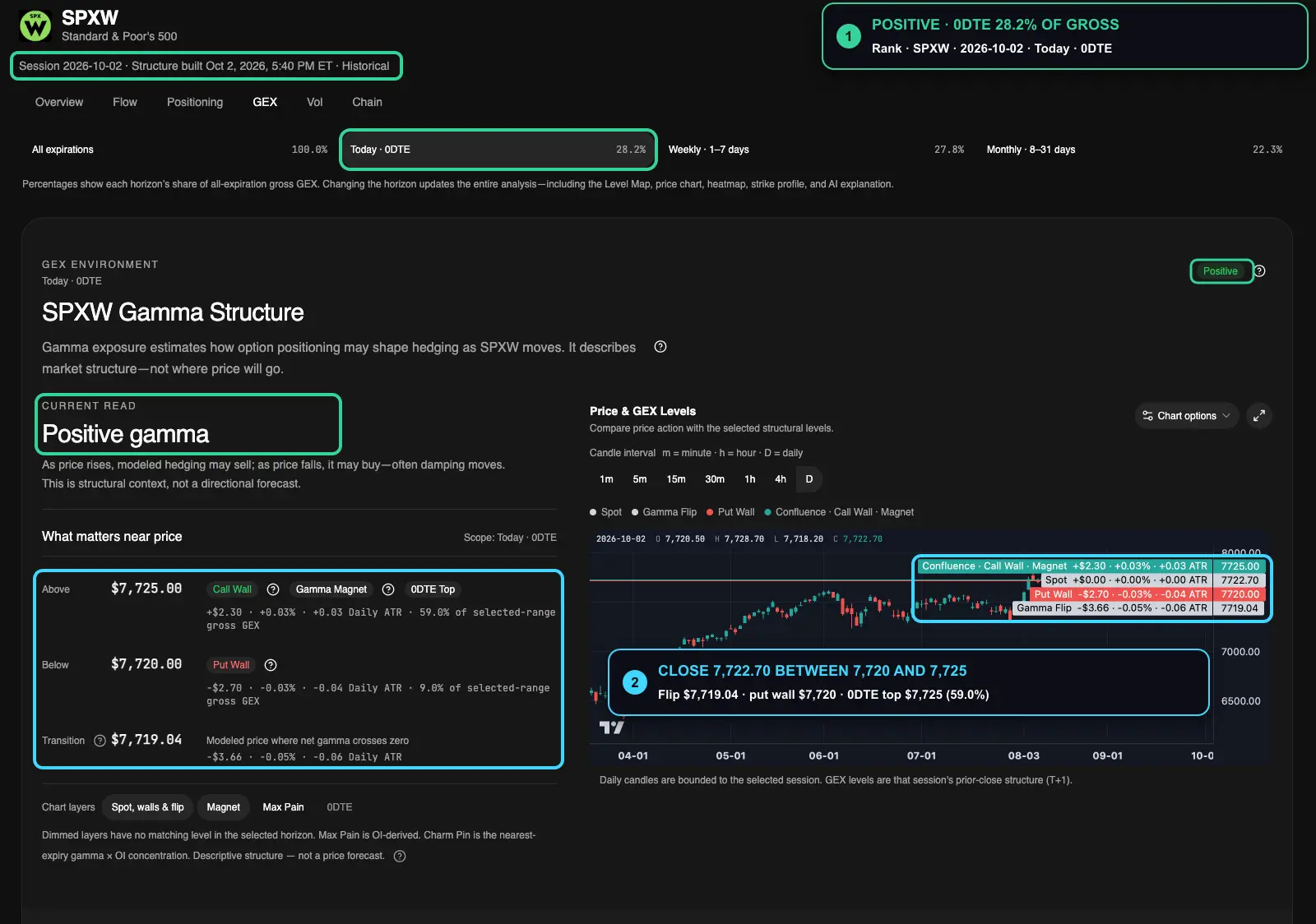Screen dimensions: 1316x924
Task: Switch to 1h candle interval
Action: tap(750, 479)
